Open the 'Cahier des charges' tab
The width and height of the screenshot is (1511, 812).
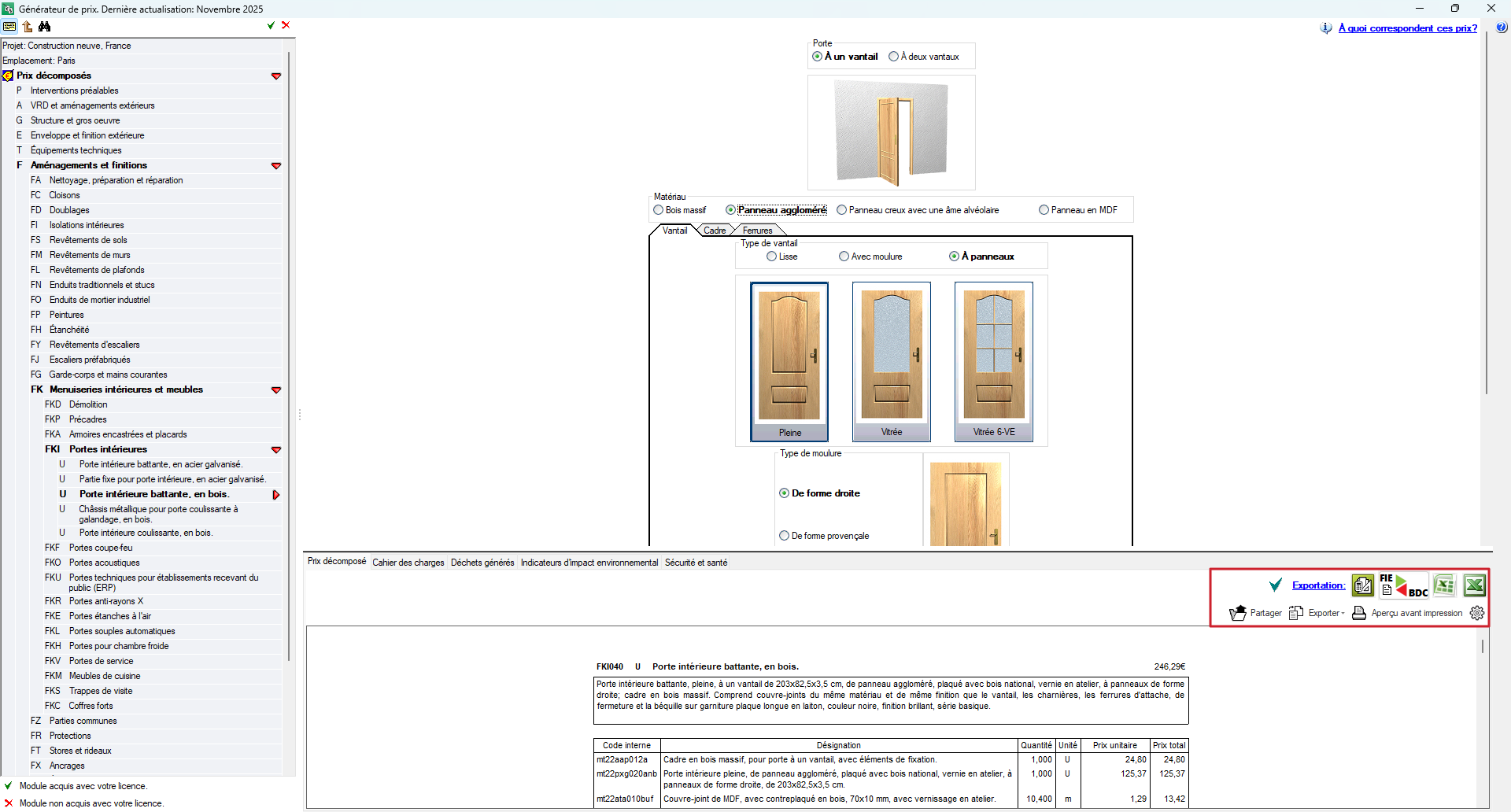[x=408, y=563]
